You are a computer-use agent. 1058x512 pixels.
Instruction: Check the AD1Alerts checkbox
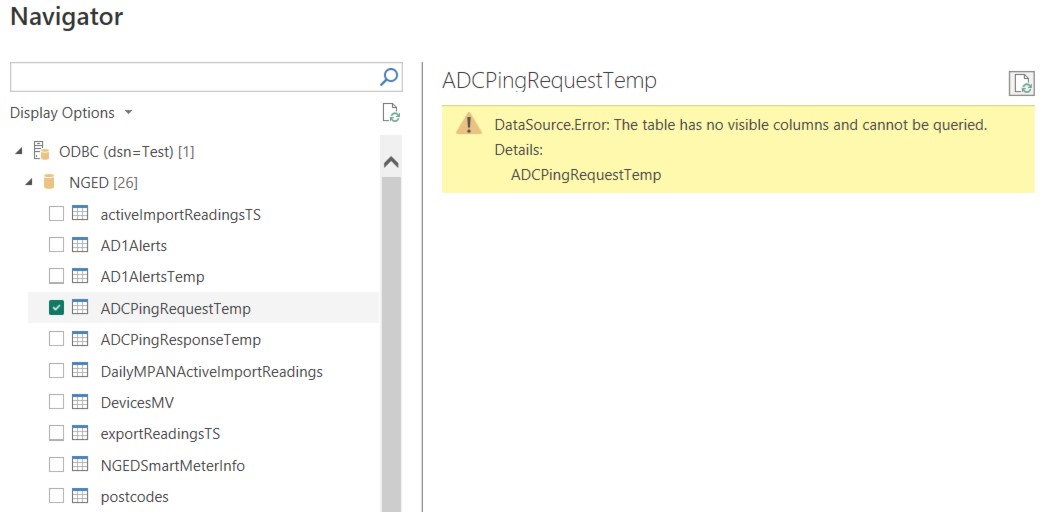[x=56, y=245]
